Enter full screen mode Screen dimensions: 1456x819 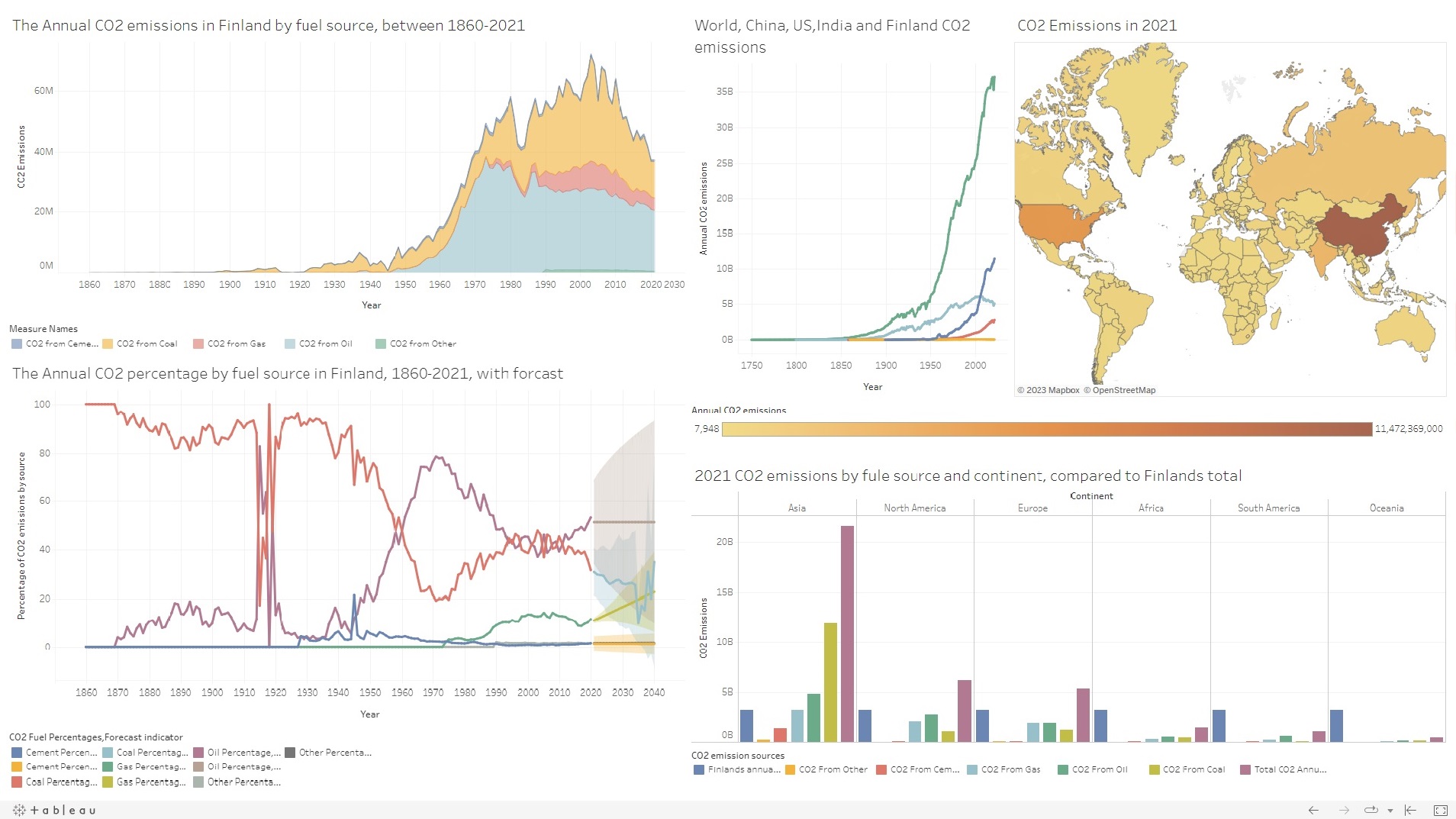1440,810
